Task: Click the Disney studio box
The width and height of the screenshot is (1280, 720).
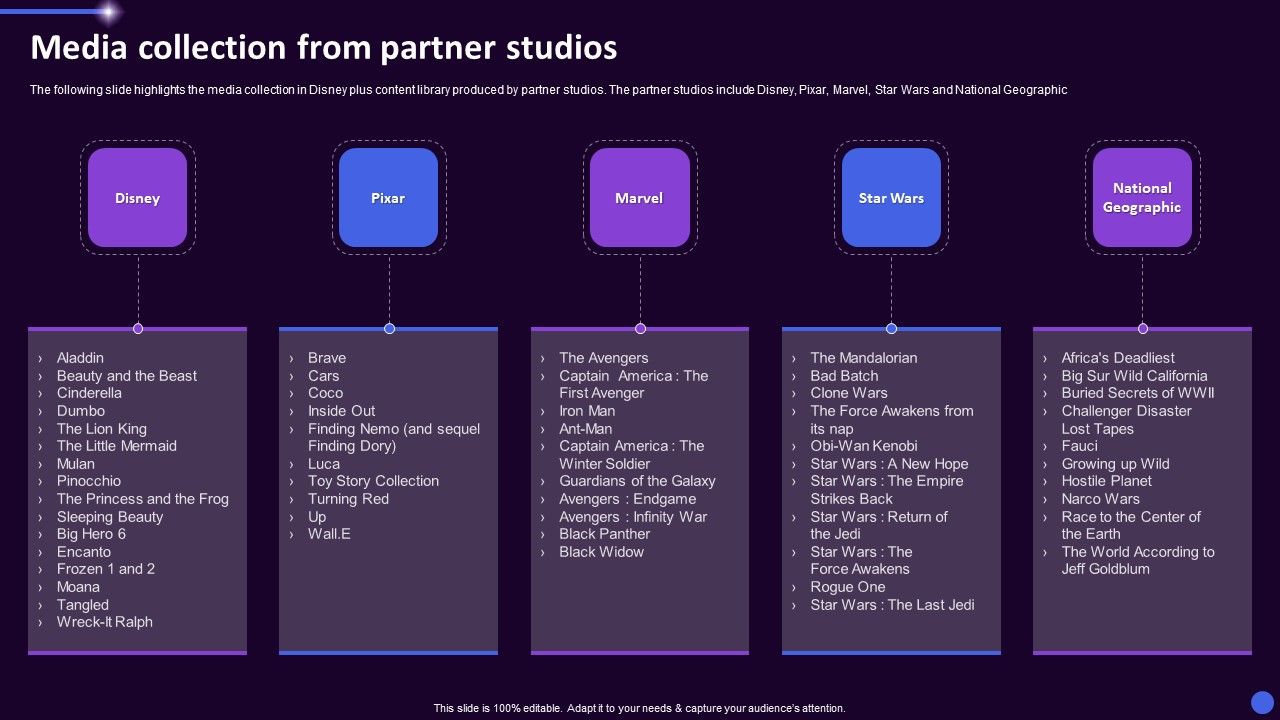Action: pyautogui.click(x=138, y=198)
